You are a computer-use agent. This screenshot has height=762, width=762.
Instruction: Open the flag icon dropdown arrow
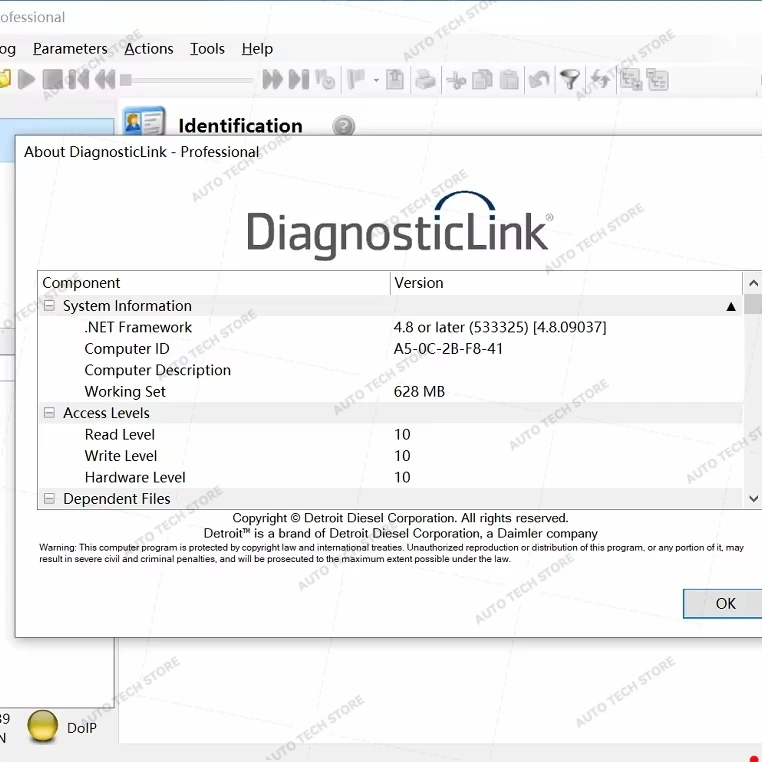coord(376,80)
